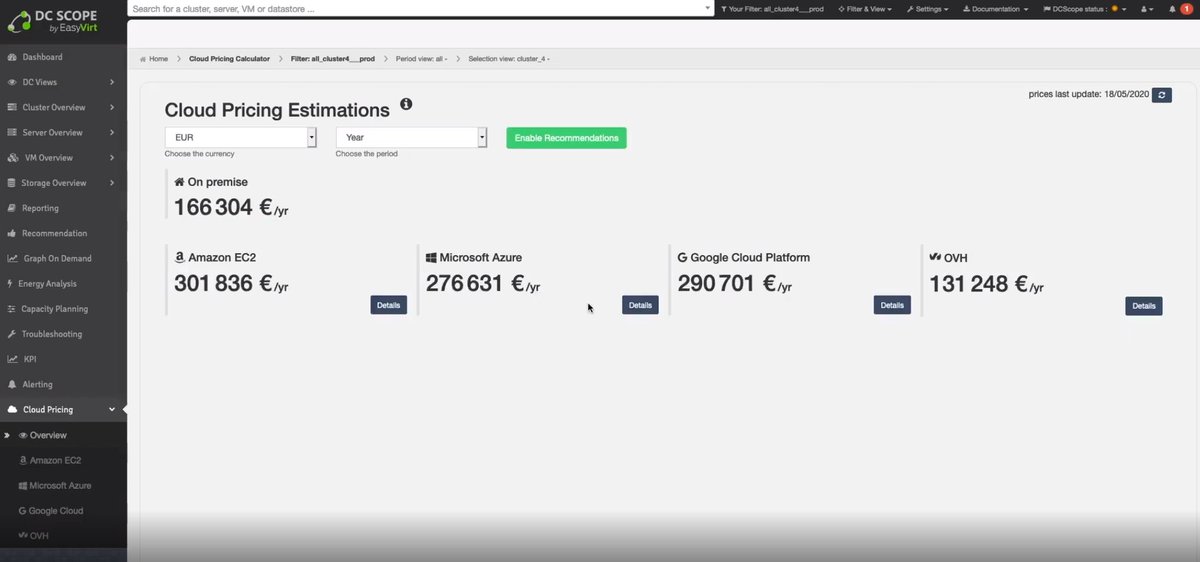The image size is (1200, 562).
Task: Open the user account dropdown
Action: coord(1147,9)
